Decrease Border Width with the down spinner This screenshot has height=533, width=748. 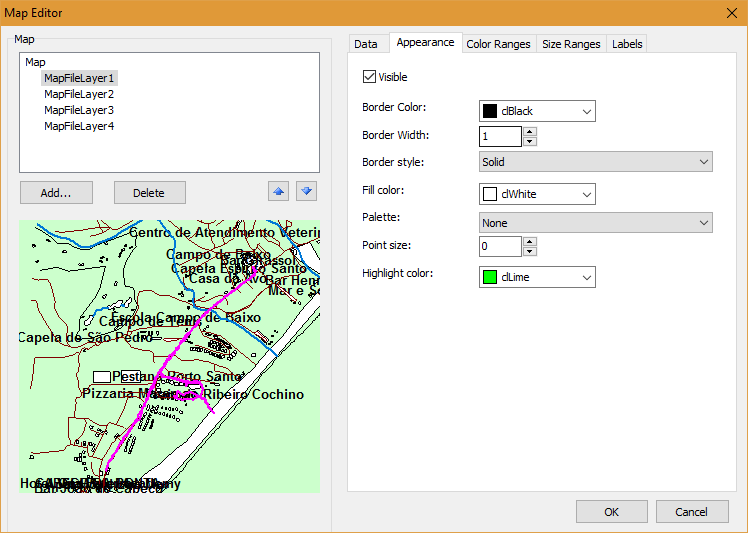coord(530,141)
